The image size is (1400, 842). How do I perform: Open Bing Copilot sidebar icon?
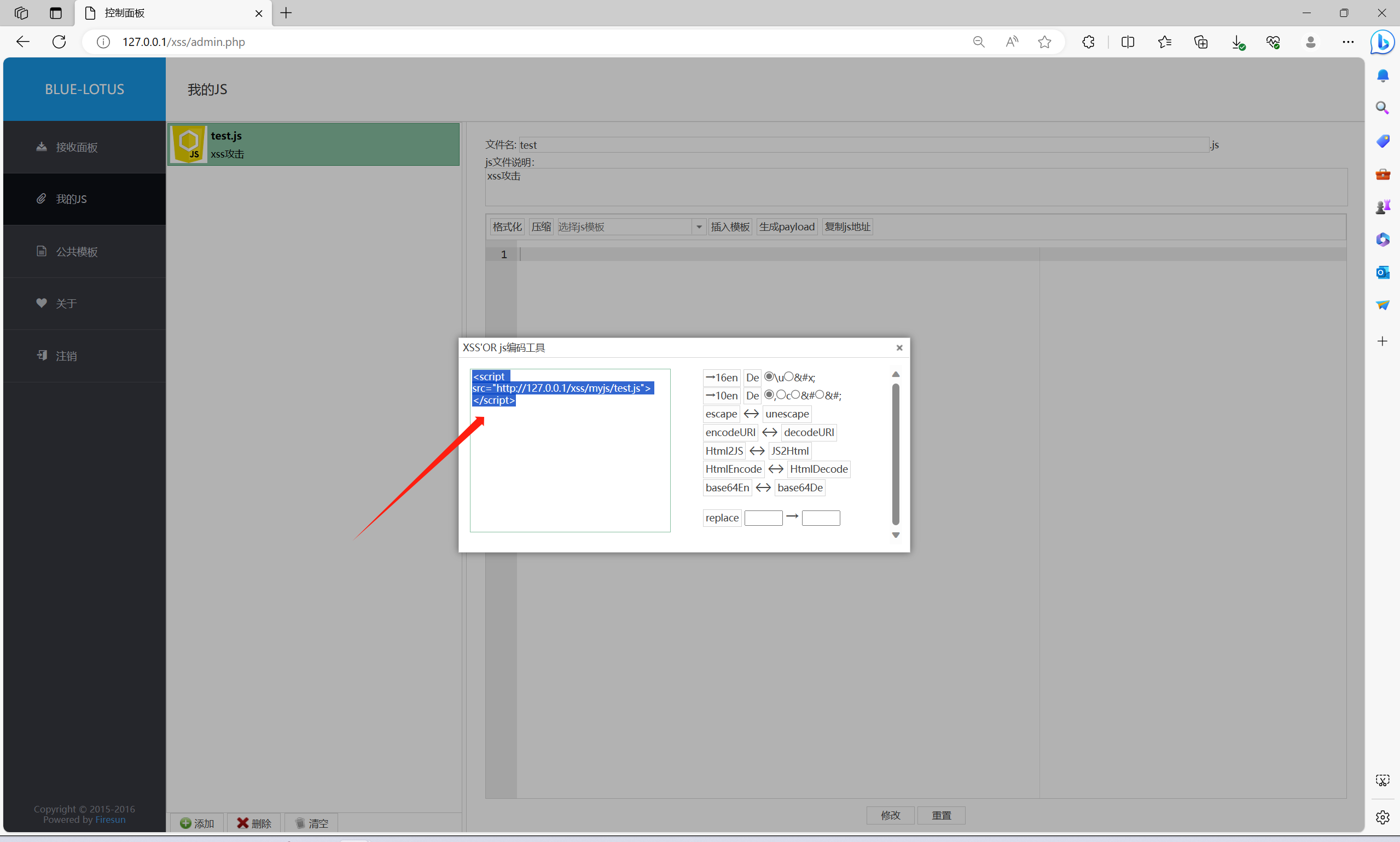1382,42
